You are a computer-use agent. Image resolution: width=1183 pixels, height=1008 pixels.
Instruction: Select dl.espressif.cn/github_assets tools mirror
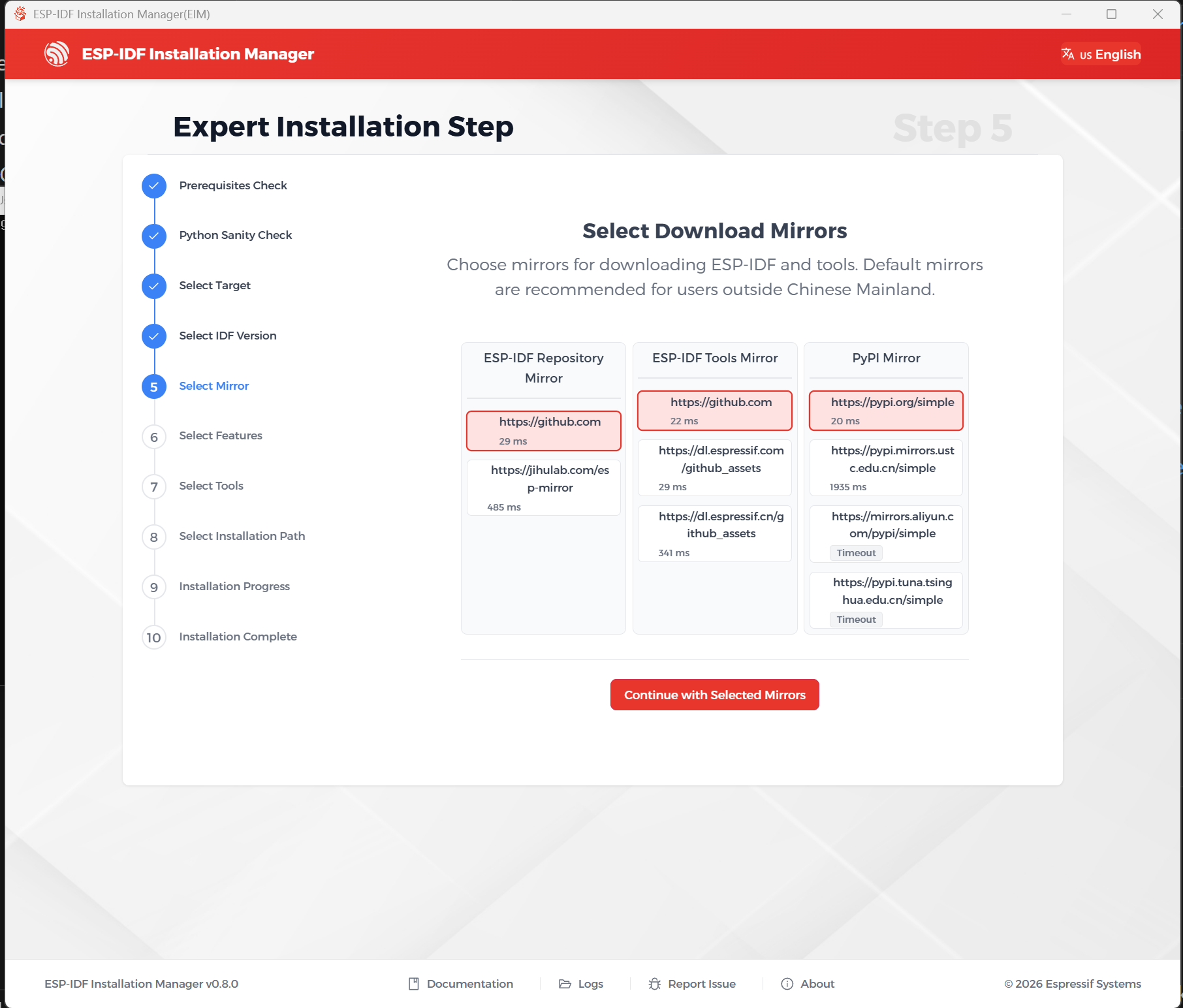715,533
